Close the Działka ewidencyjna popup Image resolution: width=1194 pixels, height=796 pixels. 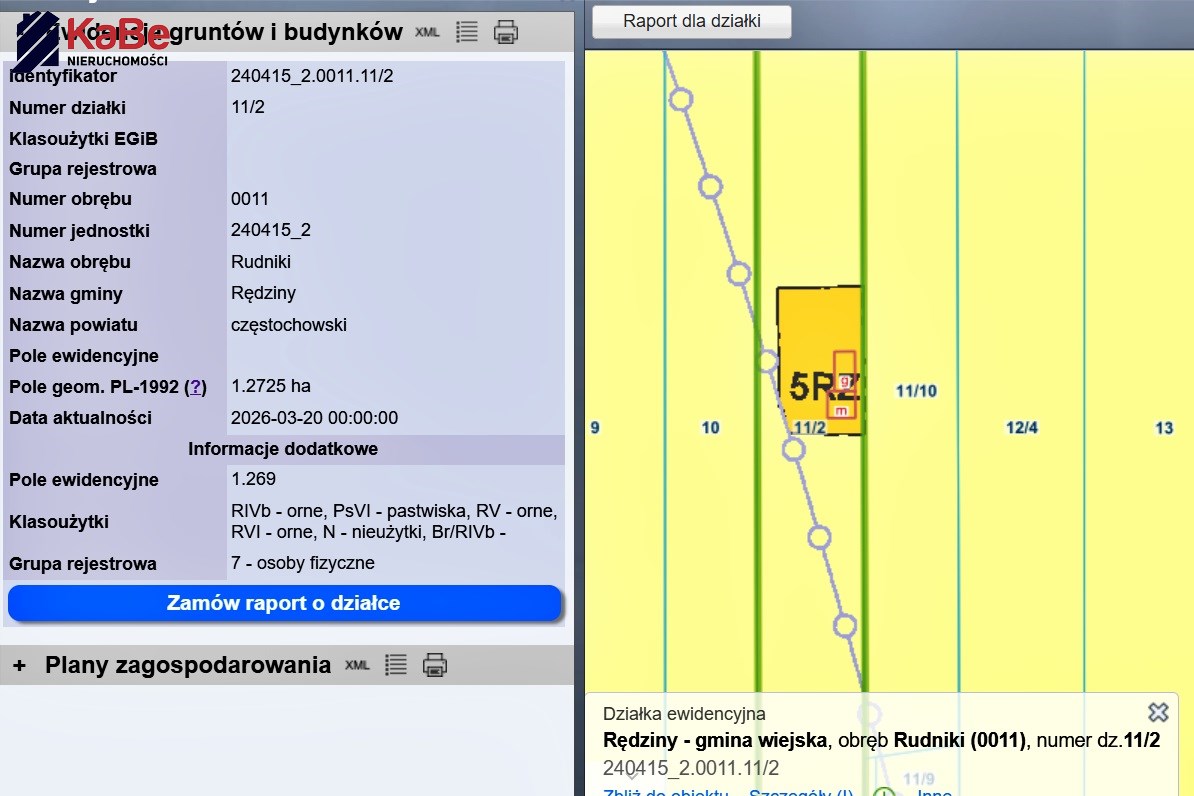(1158, 712)
